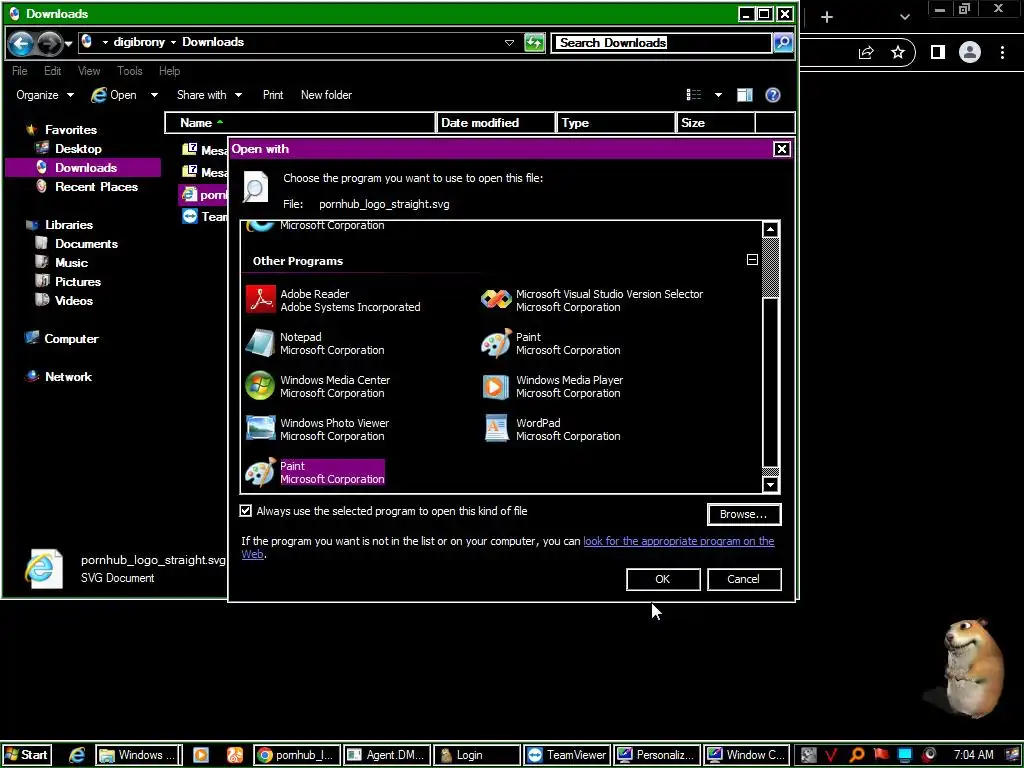This screenshot has height=768, width=1024.
Task: Open Desktop in Favorites sidebar
Action: (x=78, y=149)
